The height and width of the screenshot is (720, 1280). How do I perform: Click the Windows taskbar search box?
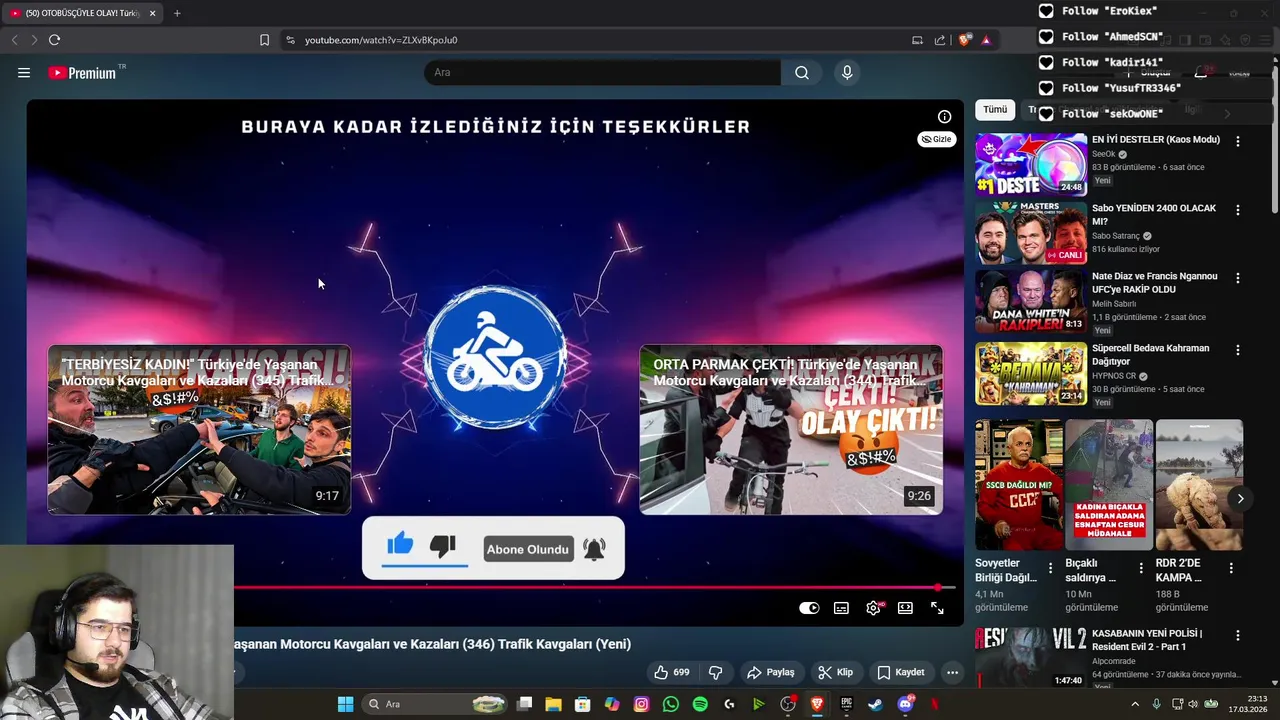point(435,704)
